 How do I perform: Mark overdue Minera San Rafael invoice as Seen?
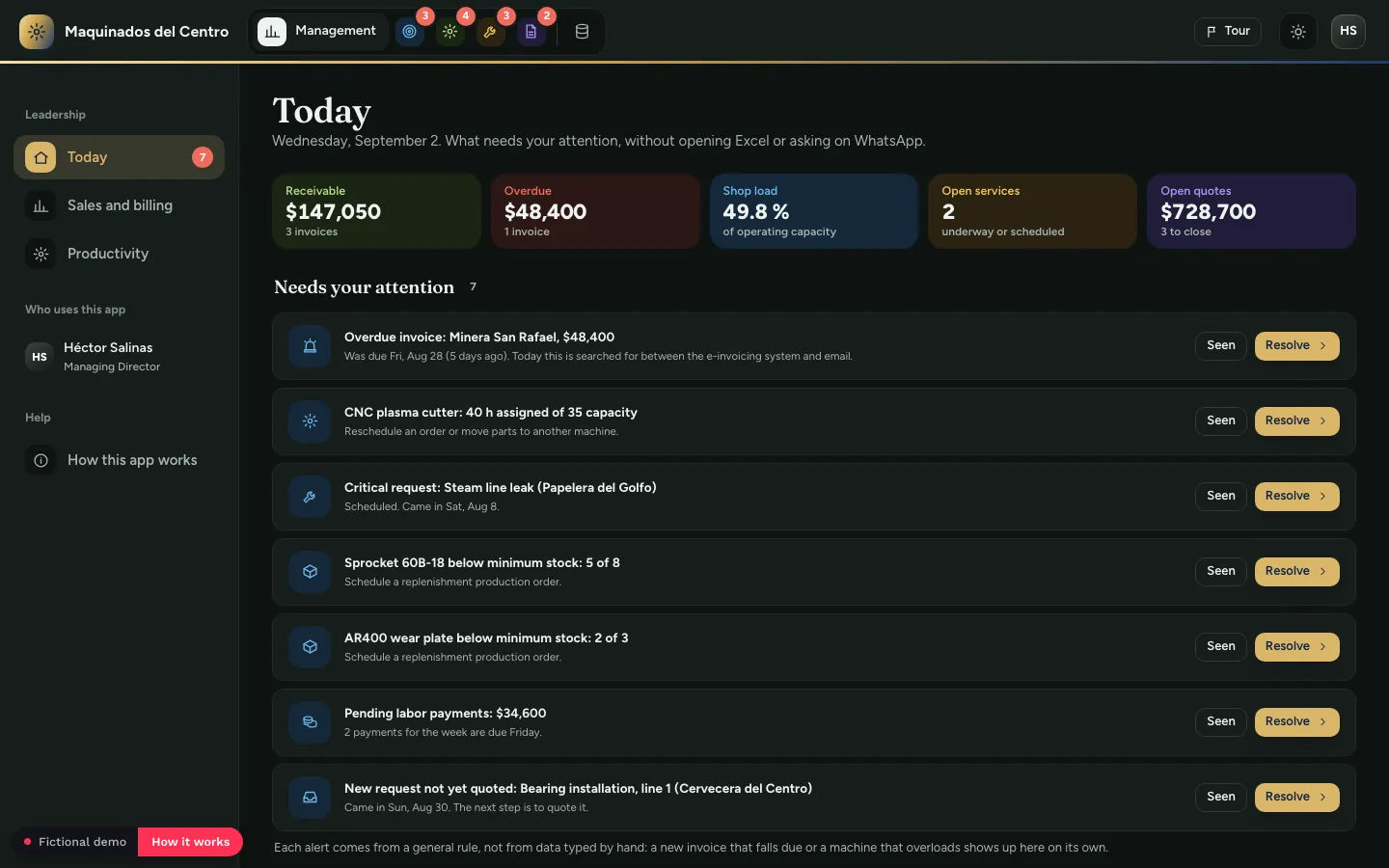[1220, 345]
